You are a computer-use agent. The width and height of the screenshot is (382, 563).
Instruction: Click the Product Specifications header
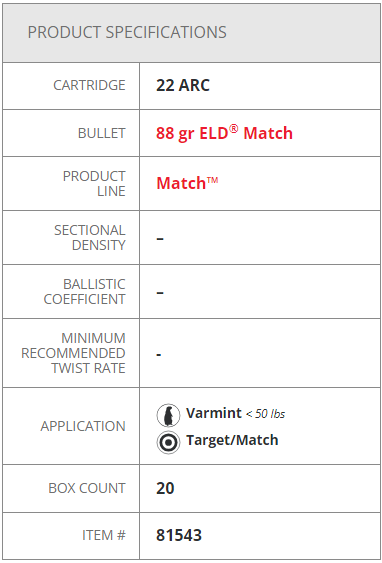pyautogui.click(x=127, y=32)
